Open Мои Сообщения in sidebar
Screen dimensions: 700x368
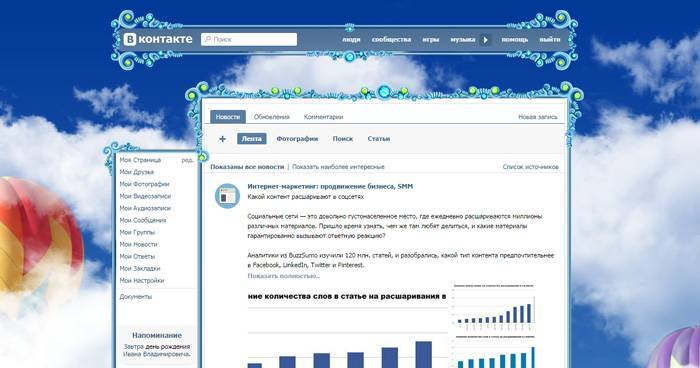(143, 220)
